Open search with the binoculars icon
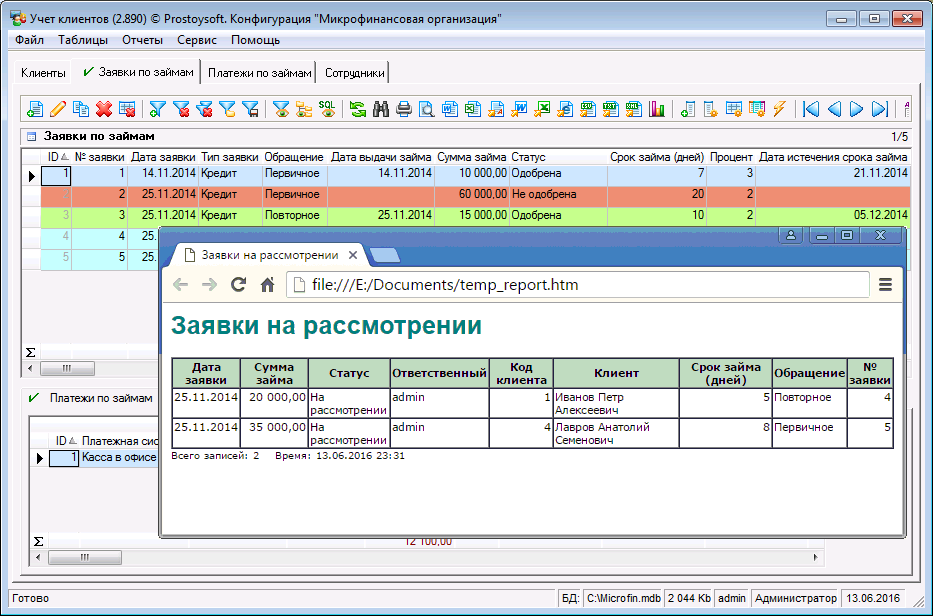 click(x=381, y=109)
